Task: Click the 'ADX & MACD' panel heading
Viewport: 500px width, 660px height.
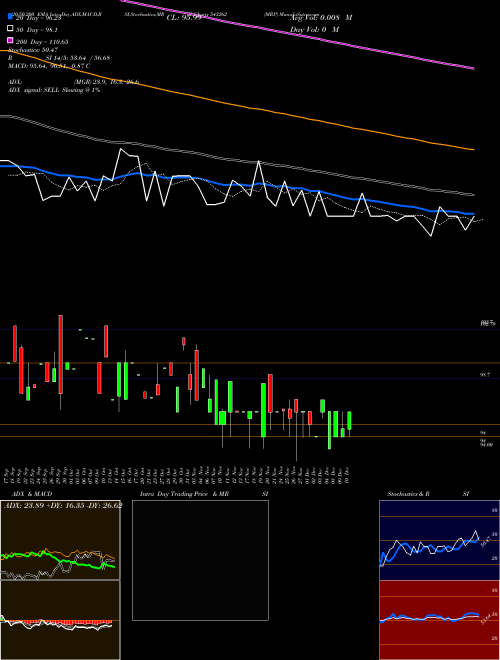Action: (32, 494)
